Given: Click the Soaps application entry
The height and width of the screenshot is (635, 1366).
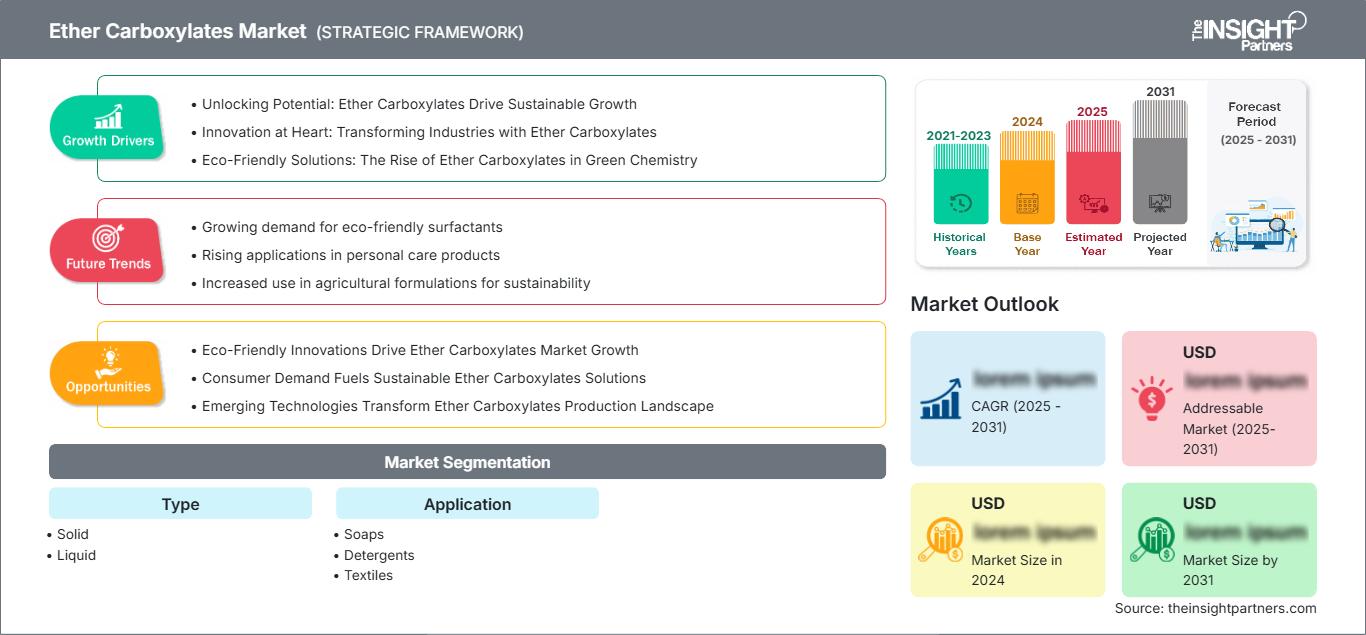Looking at the screenshot, I should click(364, 534).
